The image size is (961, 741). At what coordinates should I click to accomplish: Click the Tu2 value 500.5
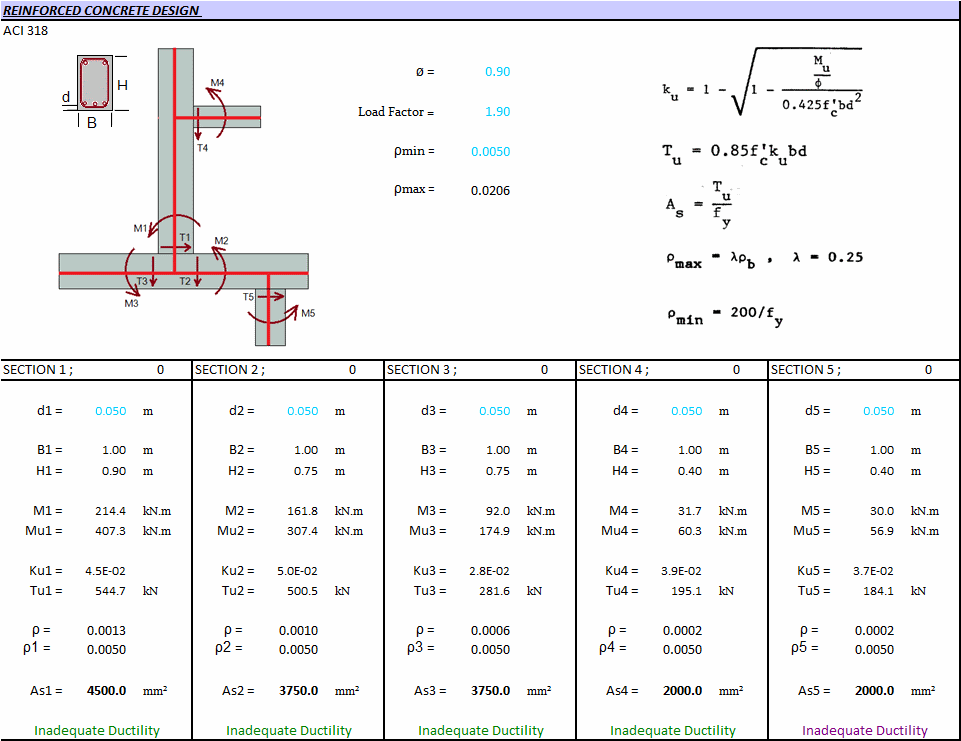pos(302,591)
